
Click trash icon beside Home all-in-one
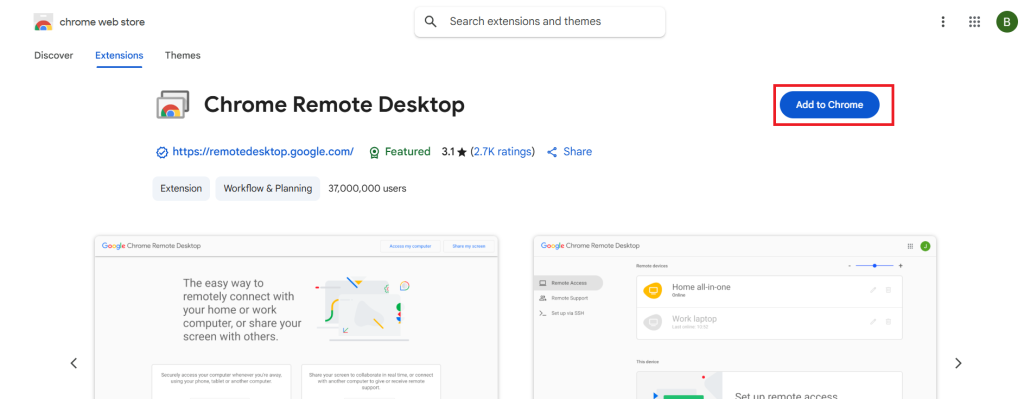click(888, 289)
